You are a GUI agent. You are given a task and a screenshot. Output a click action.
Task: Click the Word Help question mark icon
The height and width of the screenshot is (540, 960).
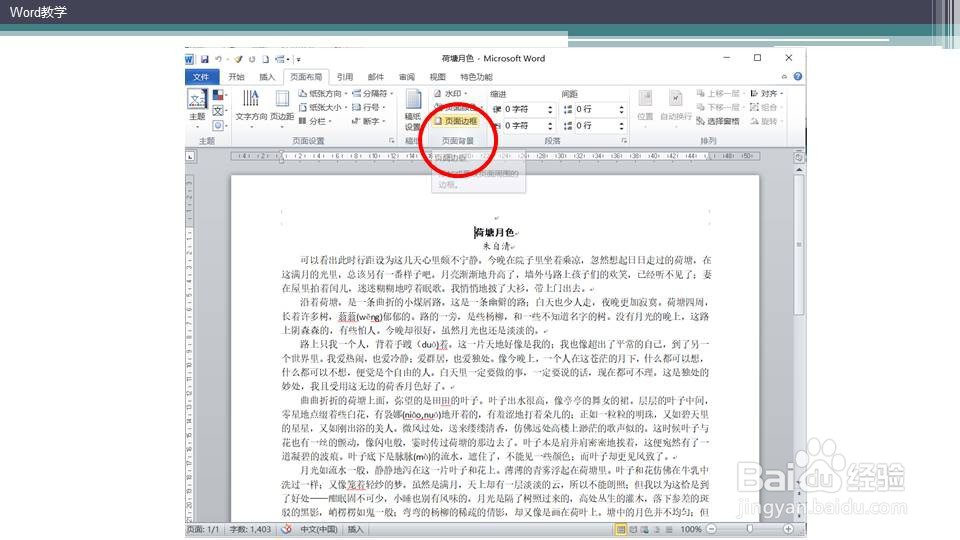click(x=798, y=77)
